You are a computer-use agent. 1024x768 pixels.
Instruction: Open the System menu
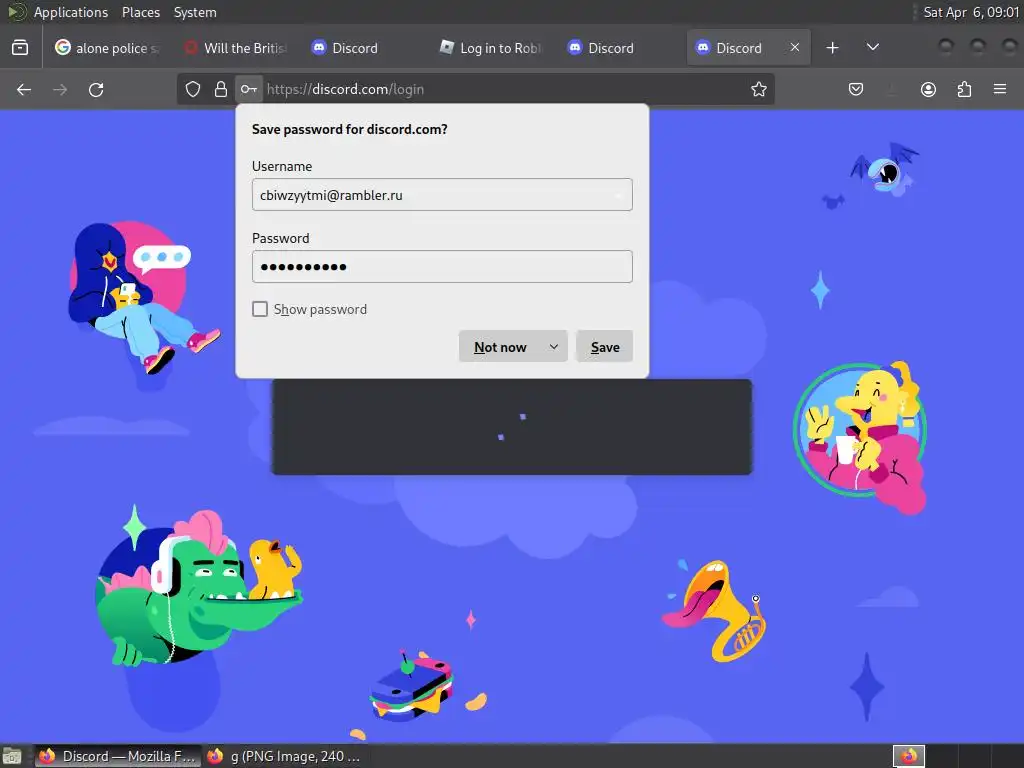click(x=195, y=12)
